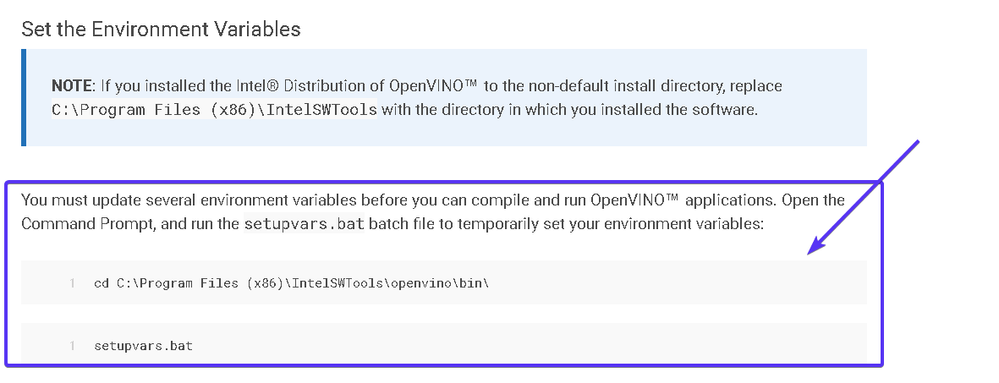Click line number 1 of the setupvars.bat block
Screen dimensions: 999x383
73,346
